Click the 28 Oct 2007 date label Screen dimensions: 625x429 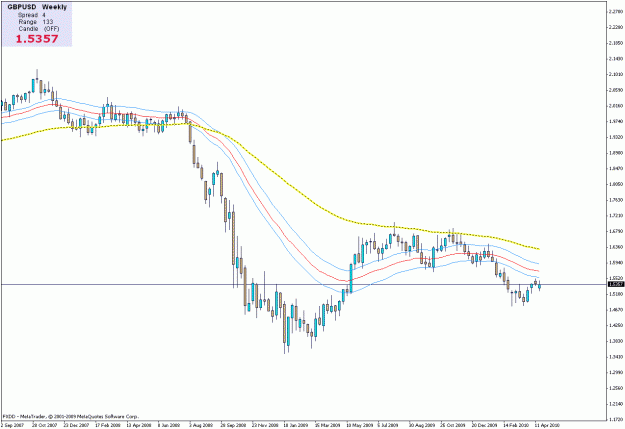[x=45, y=425]
